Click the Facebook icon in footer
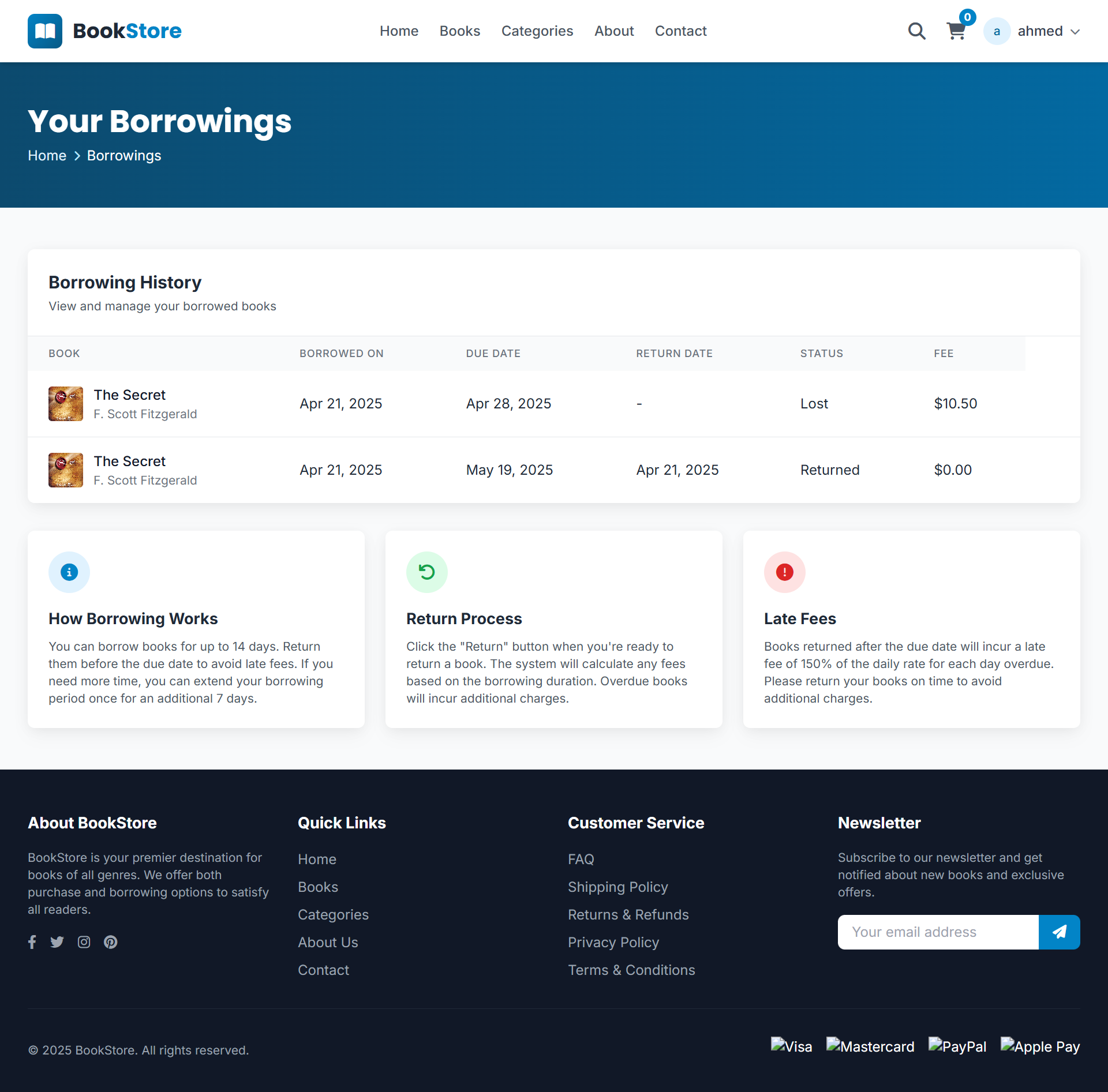Image resolution: width=1108 pixels, height=1092 pixels. (x=32, y=942)
